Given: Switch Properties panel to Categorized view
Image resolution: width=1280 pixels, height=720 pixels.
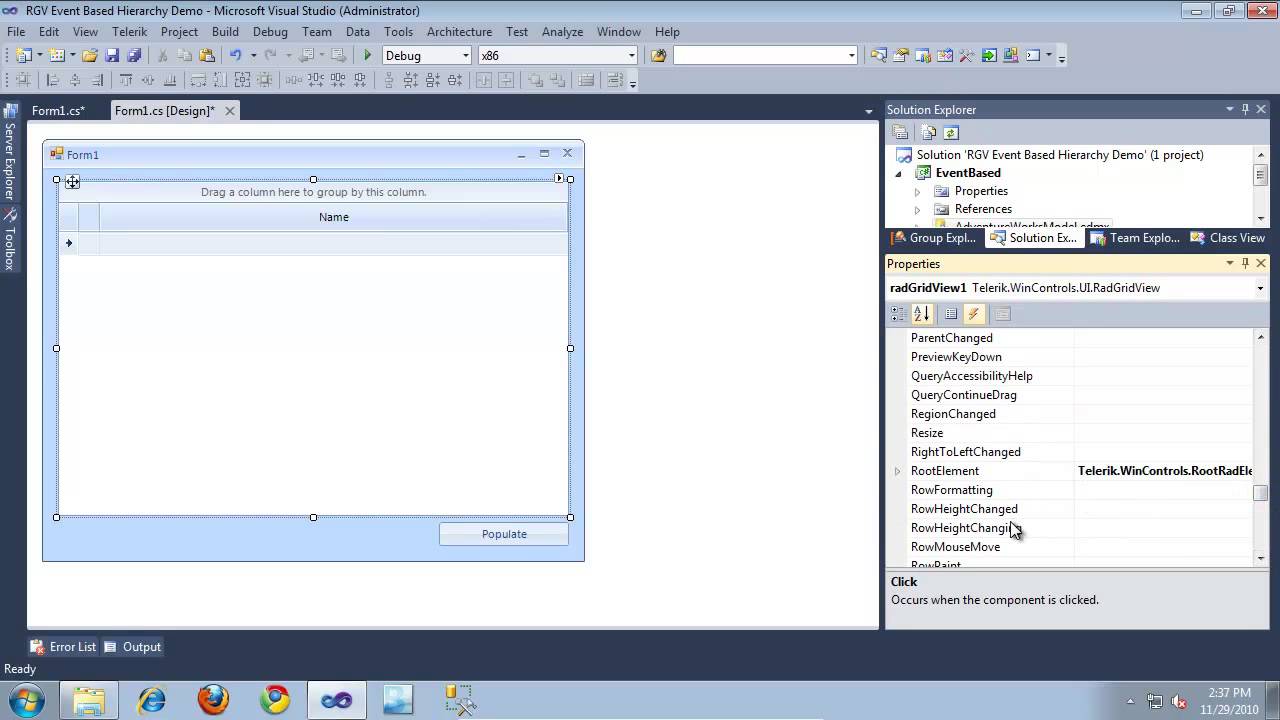Looking at the screenshot, I should [899, 314].
